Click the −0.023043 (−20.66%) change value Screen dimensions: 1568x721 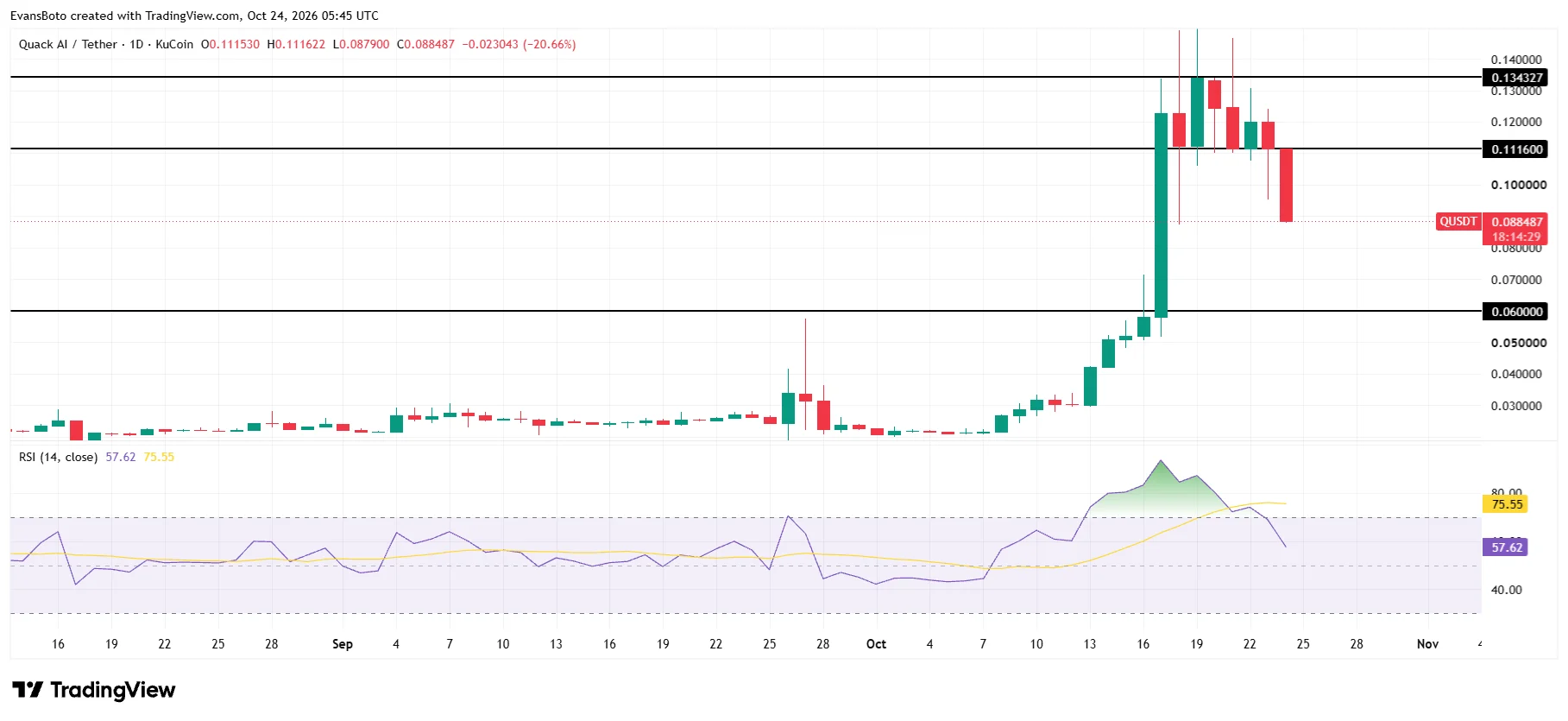coord(519,44)
